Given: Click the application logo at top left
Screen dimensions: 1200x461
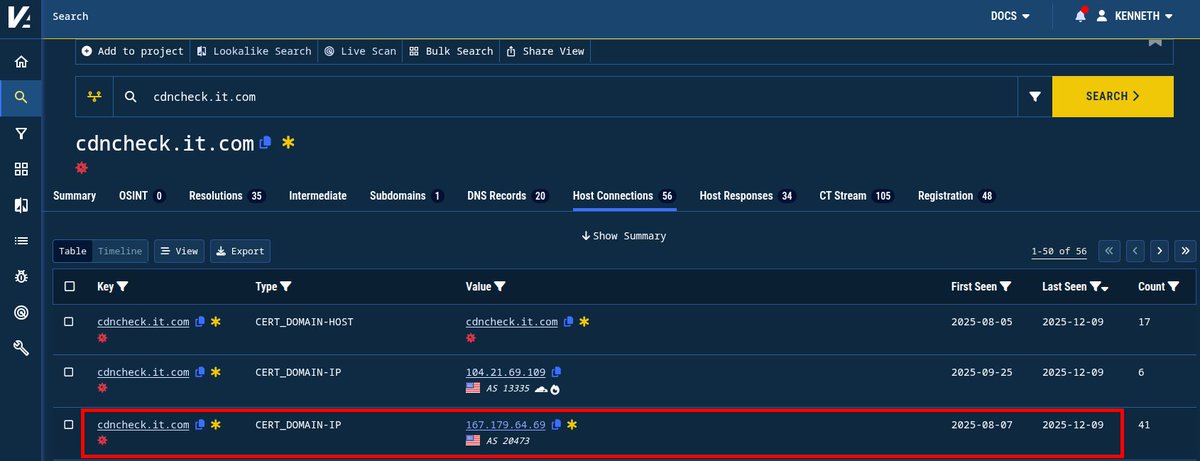Looking at the screenshot, I should [21, 16].
